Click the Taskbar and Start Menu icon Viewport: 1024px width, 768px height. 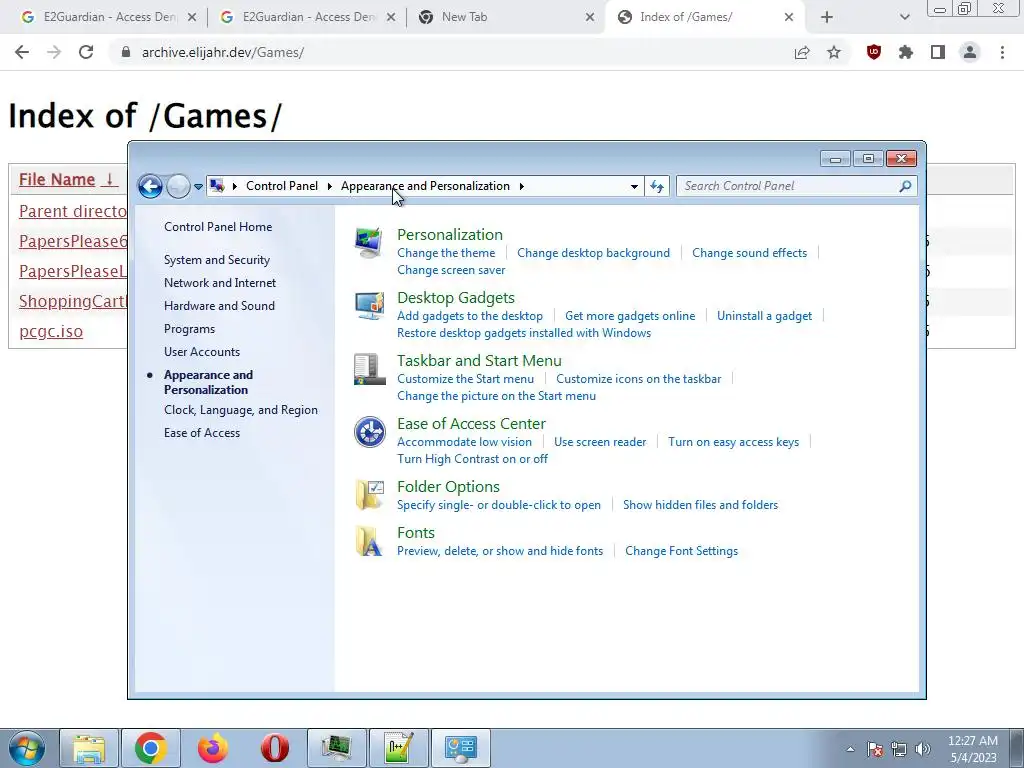(x=369, y=370)
